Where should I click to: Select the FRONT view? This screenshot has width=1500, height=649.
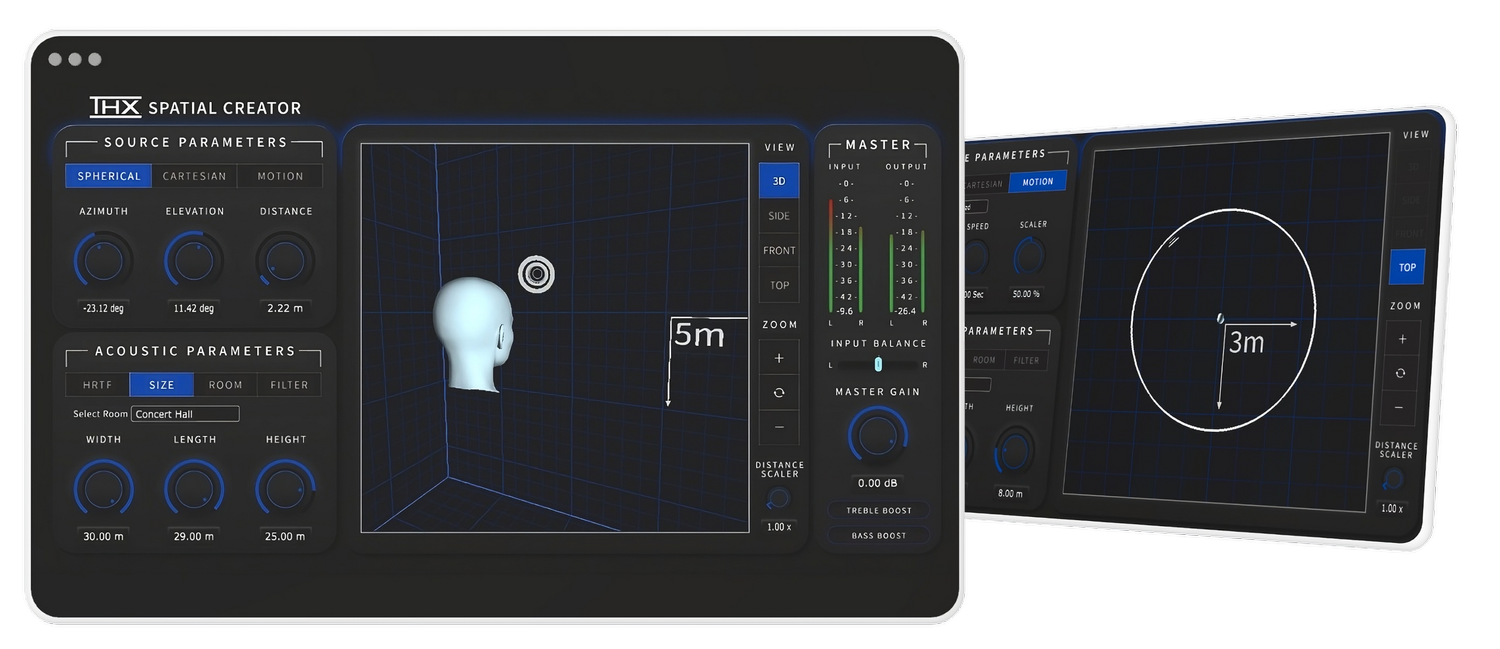[779, 250]
